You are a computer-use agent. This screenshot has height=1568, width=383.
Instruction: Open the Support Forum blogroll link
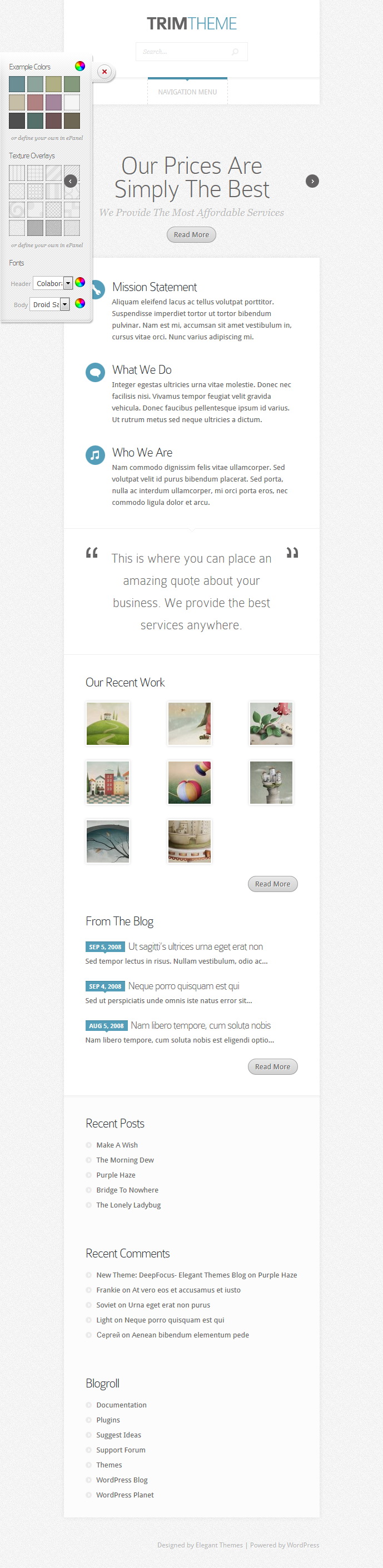(121, 1450)
